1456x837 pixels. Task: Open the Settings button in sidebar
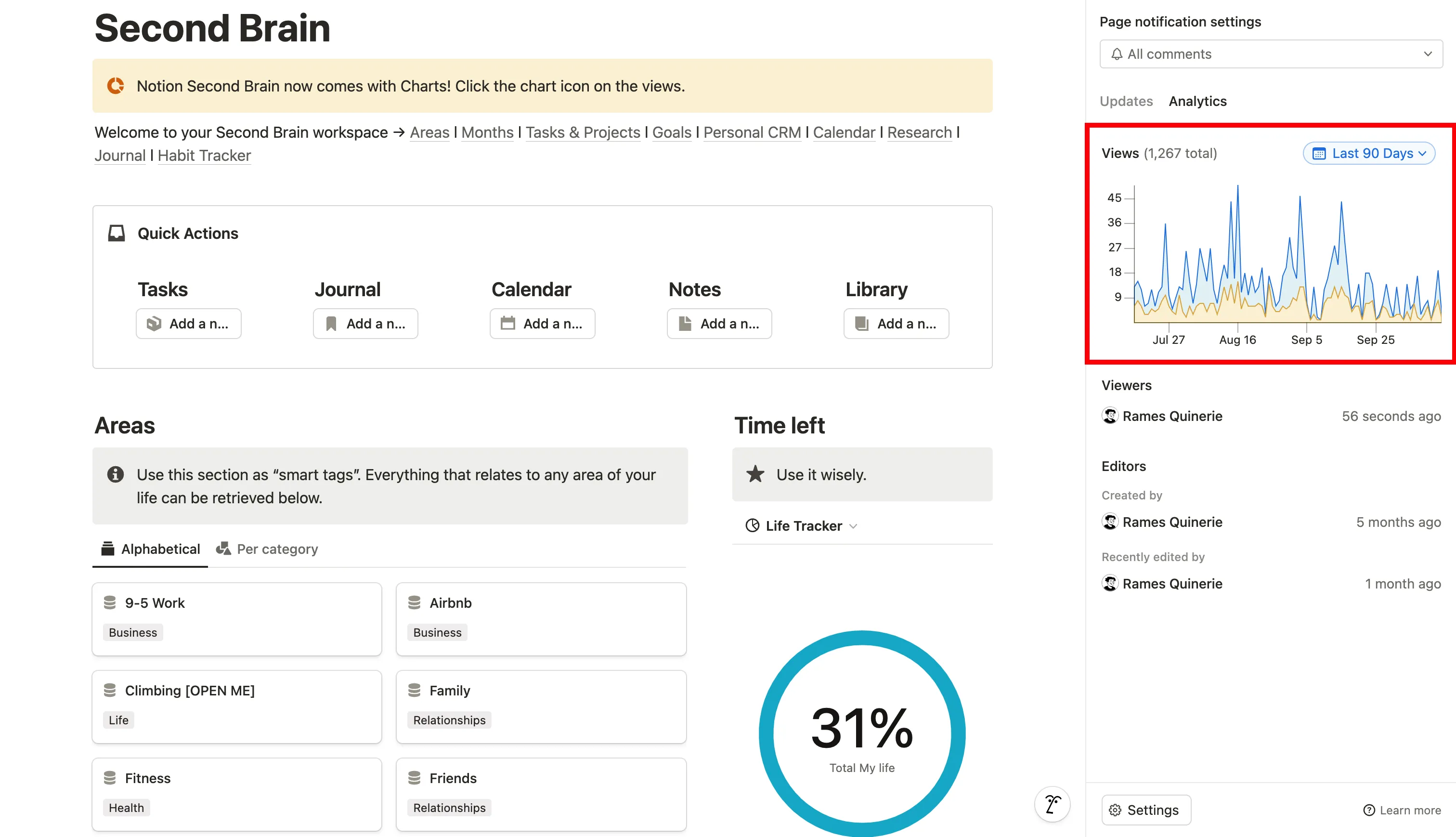point(1146,810)
